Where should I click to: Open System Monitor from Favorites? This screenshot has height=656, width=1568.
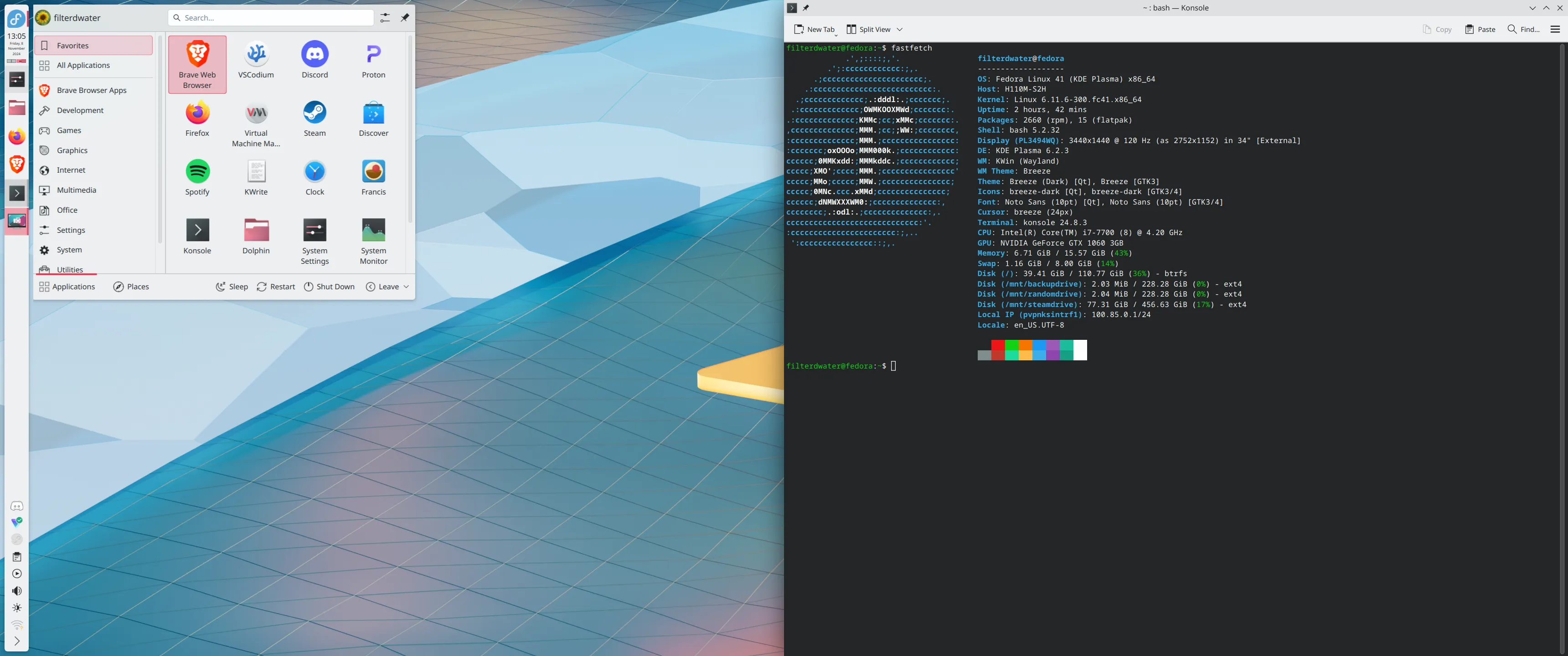373,237
